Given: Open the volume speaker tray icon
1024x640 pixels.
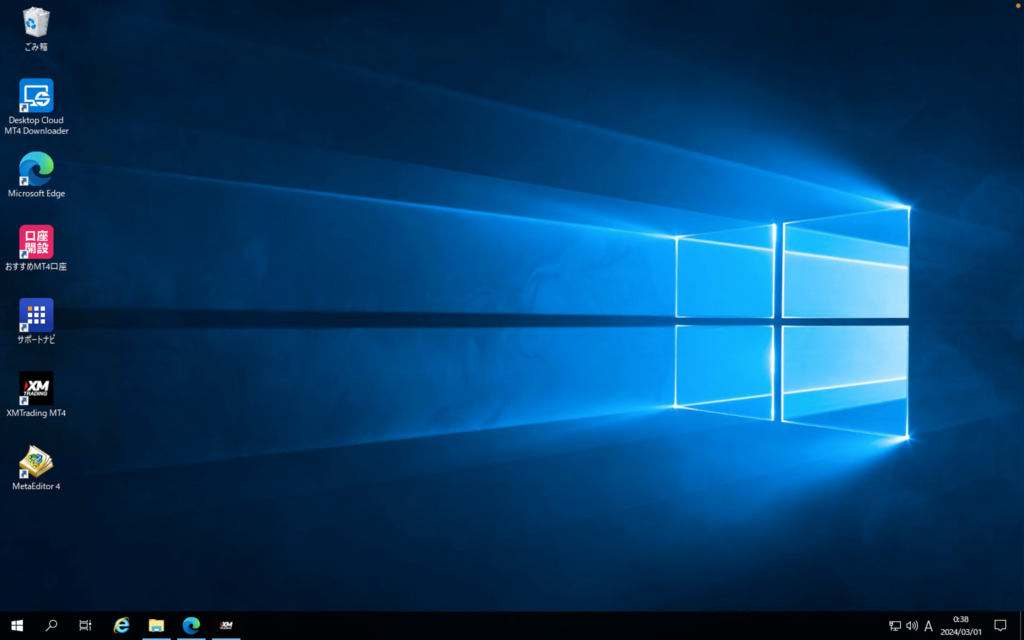Looking at the screenshot, I should coord(912,626).
